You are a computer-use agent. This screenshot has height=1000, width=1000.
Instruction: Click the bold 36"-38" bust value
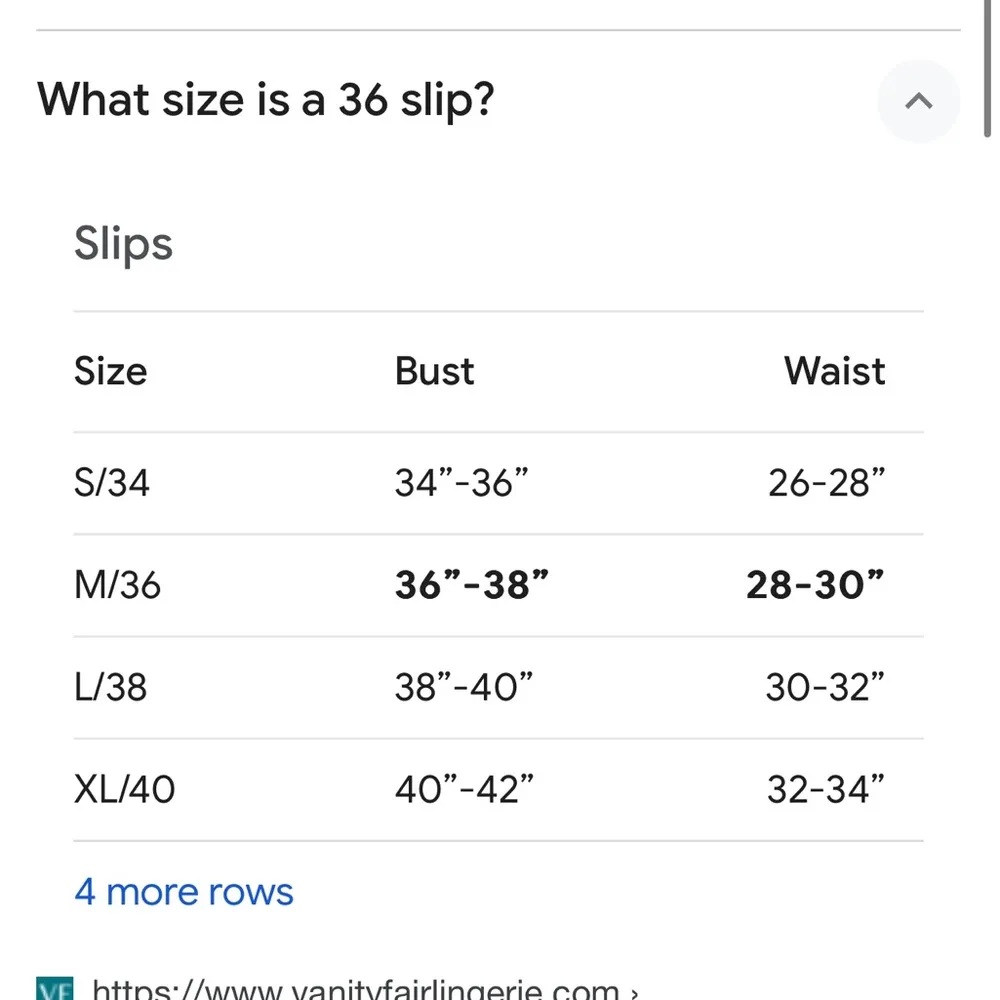pos(472,585)
